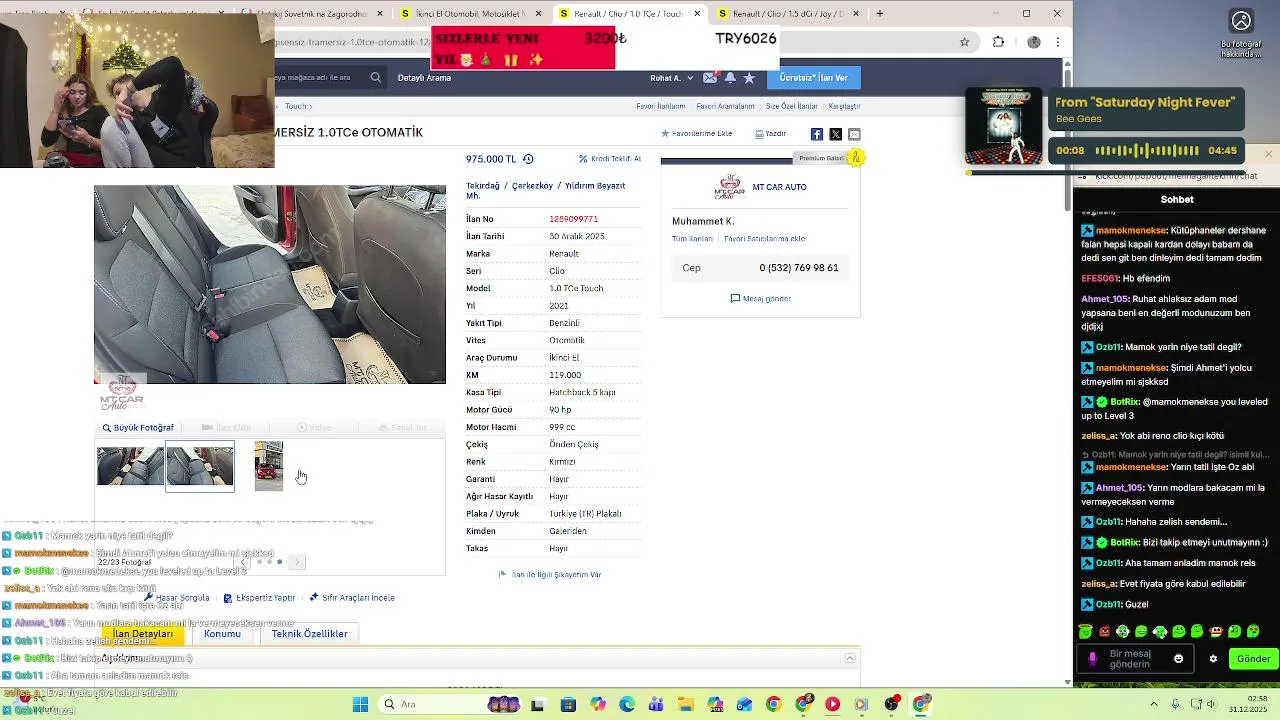Click Favorilerime Ekle link
This screenshot has height=720, width=1280.
tap(697, 134)
